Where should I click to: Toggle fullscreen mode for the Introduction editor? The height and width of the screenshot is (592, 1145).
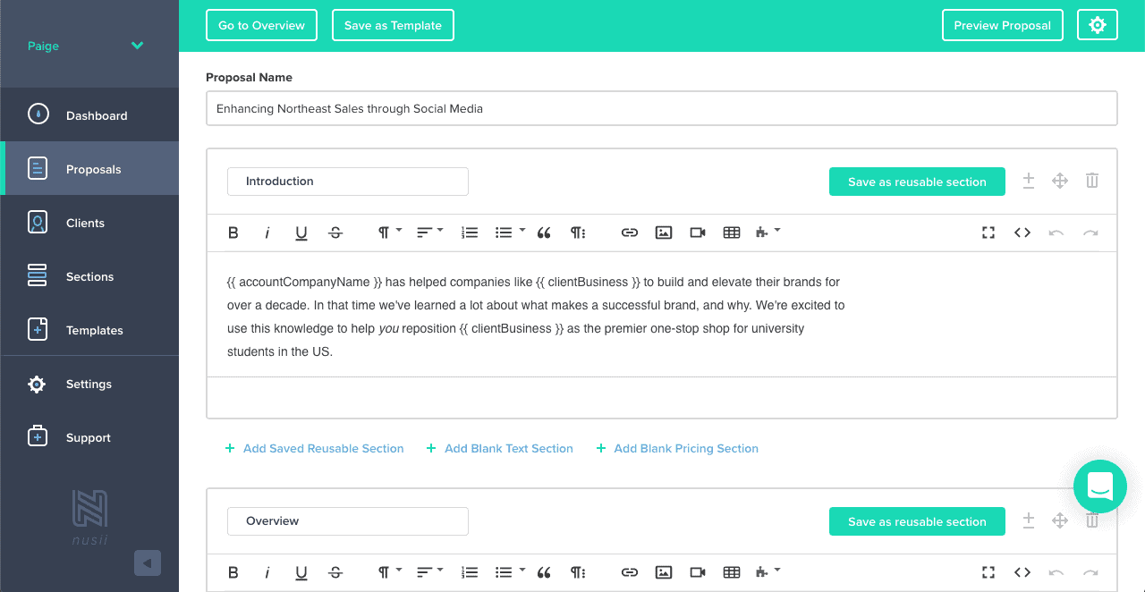[988, 232]
